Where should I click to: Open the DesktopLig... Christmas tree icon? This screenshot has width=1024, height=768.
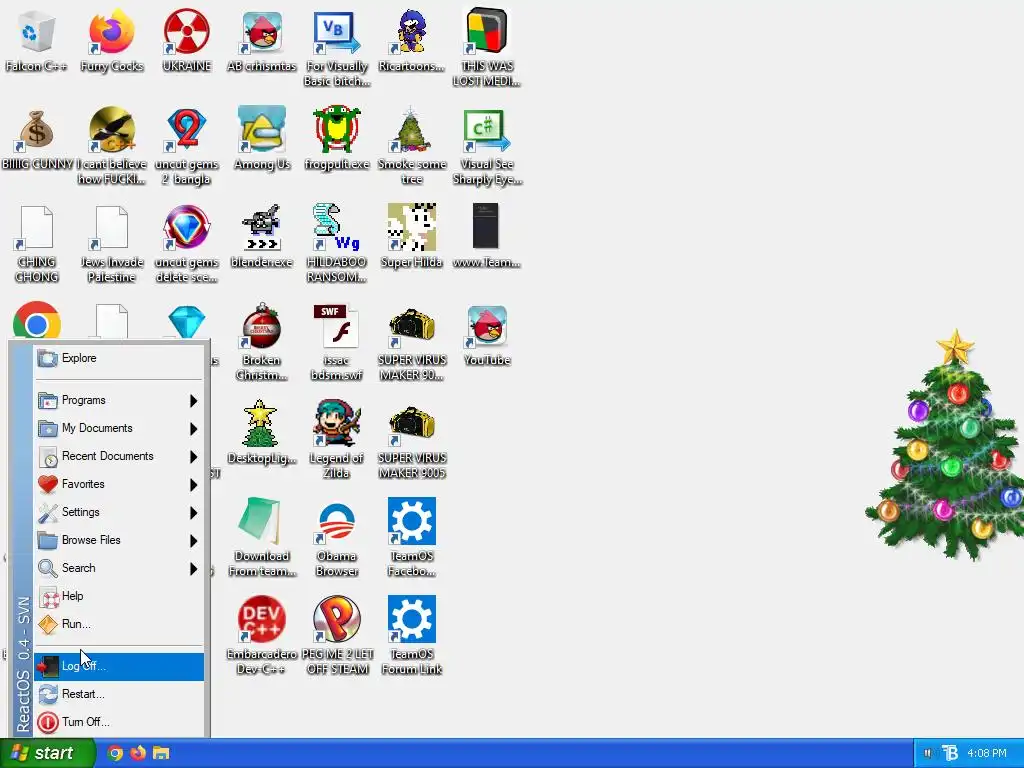tap(261, 434)
